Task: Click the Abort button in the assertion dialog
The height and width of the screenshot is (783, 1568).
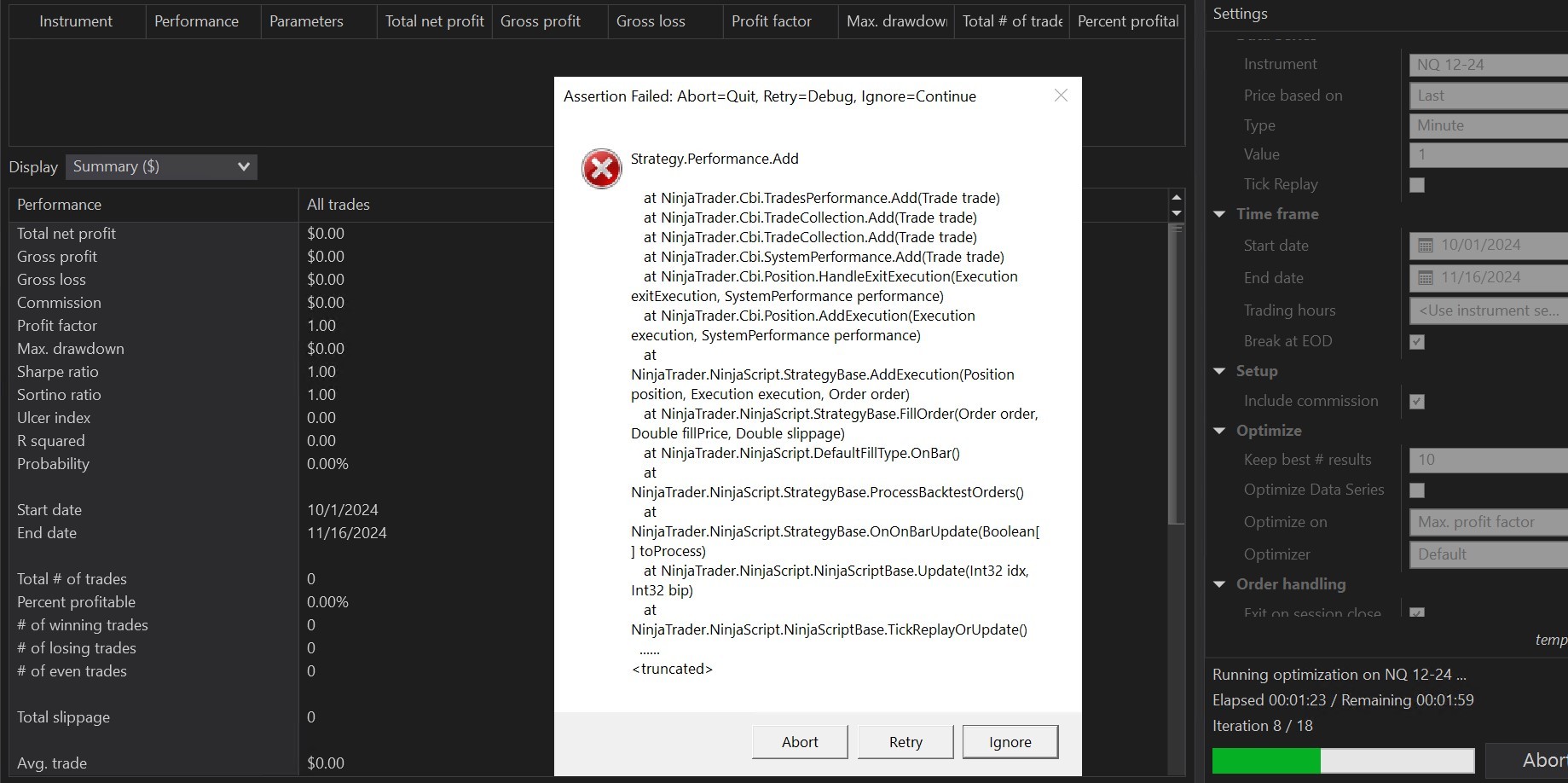Action: [x=800, y=742]
